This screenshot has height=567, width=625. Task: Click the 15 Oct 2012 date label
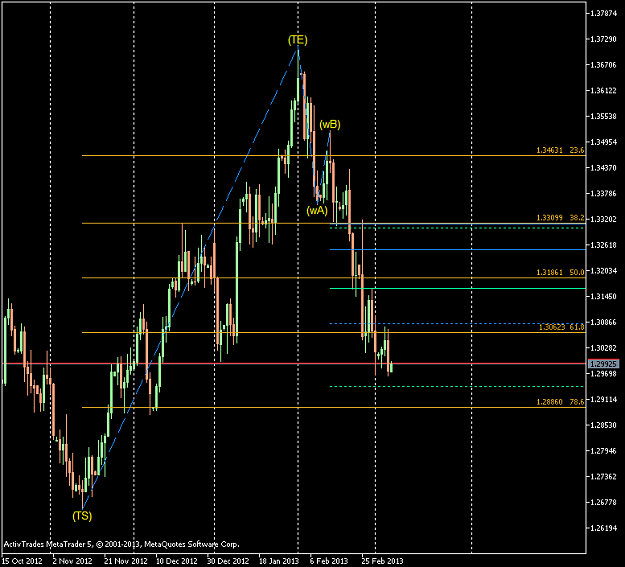pyautogui.click(x=22, y=561)
